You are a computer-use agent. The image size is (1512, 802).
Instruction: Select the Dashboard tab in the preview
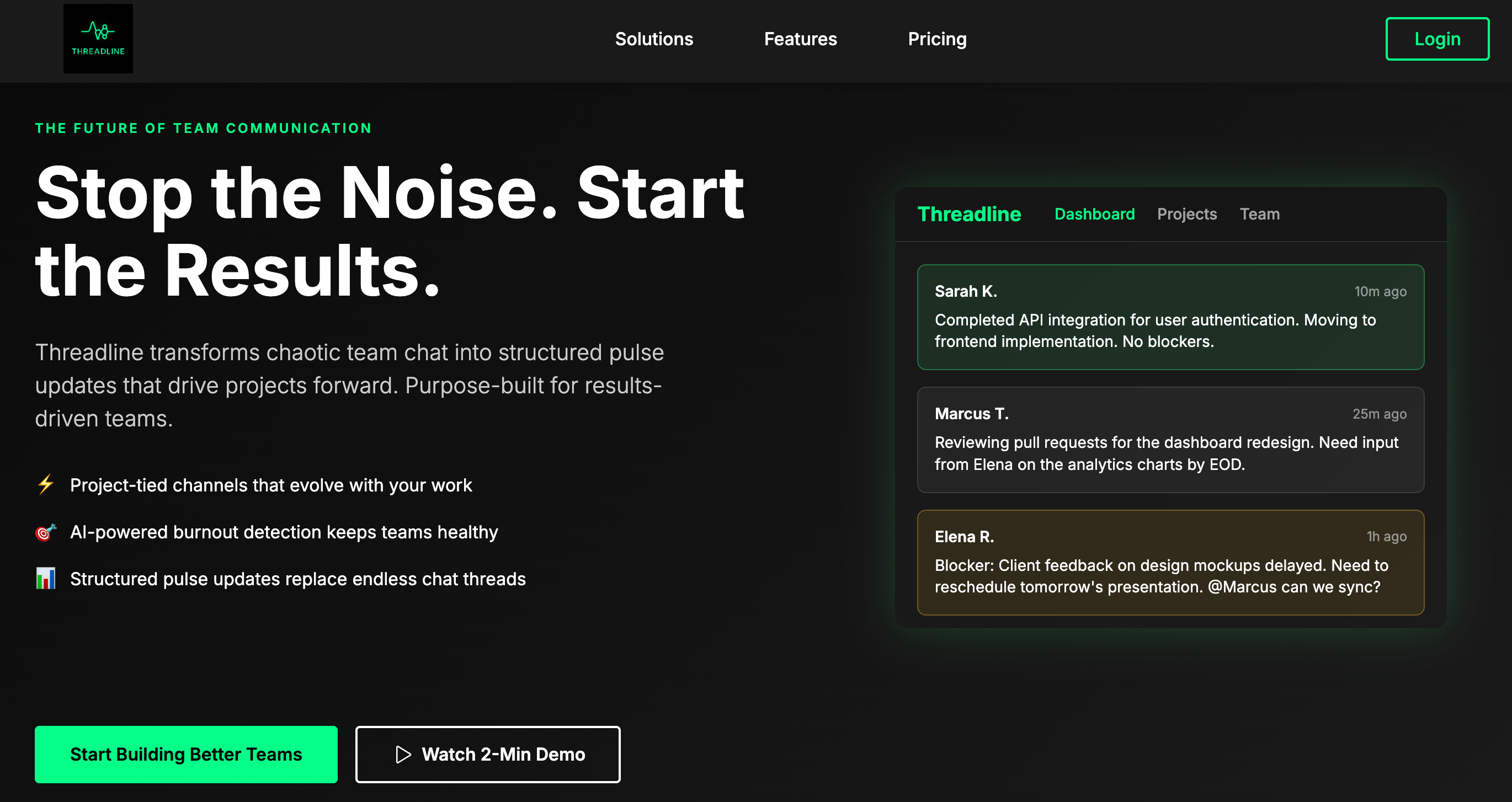pyautogui.click(x=1094, y=214)
